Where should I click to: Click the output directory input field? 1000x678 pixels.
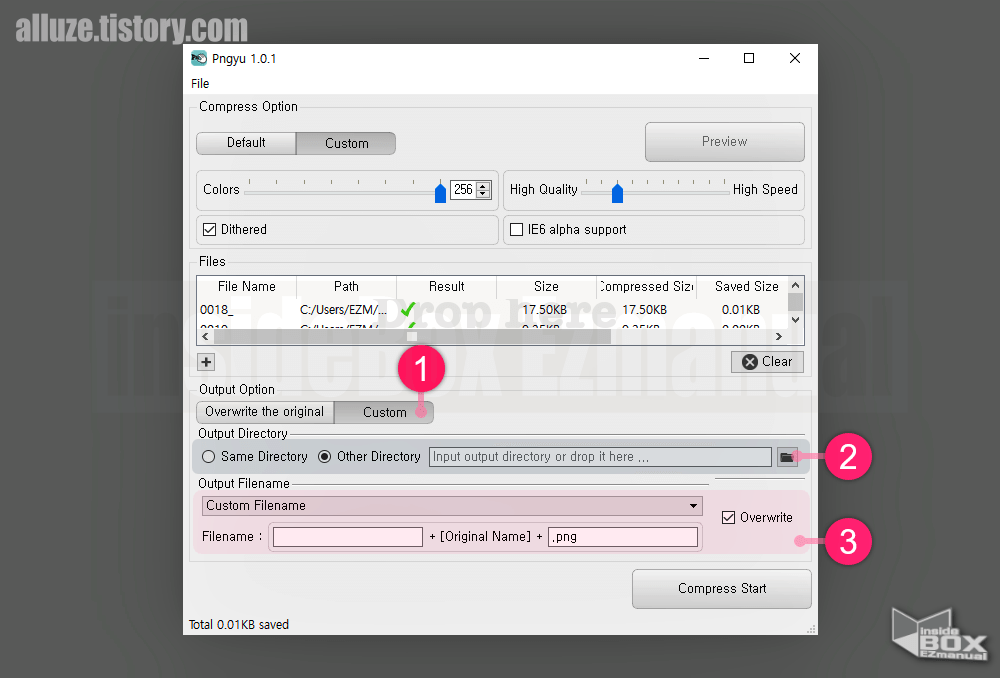click(x=600, y=457)
